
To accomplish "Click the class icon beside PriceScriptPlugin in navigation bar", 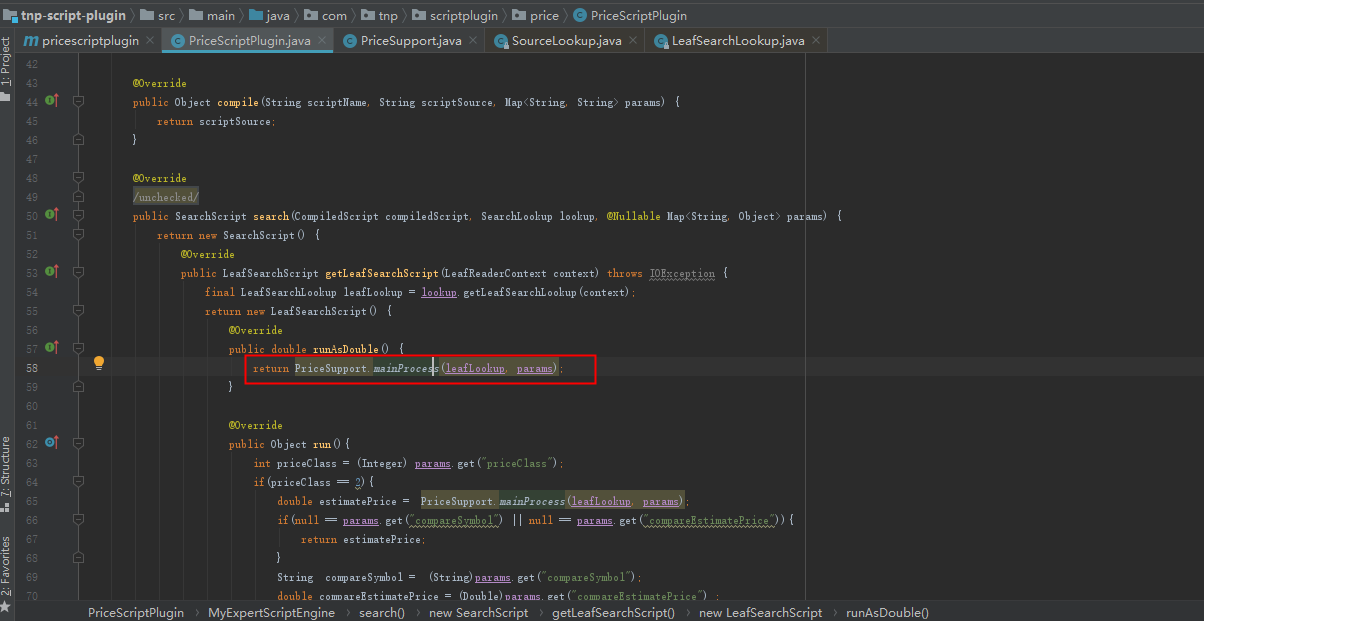I will [x=580, y=16].
